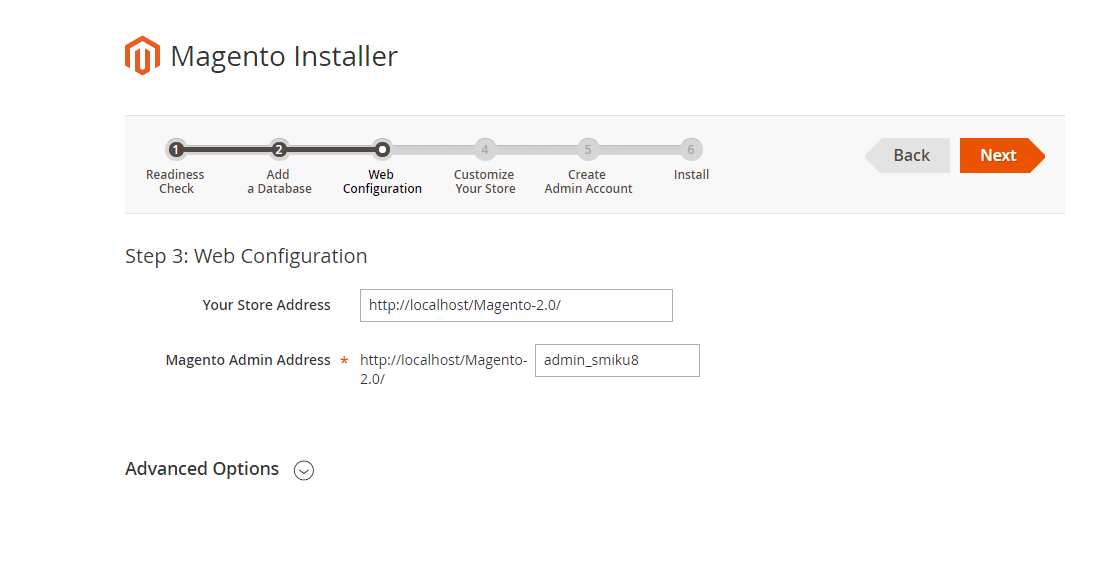The height and width of the screenshot is (582, 1102).
Task: Click the Advanced Options heading text
Action: tap(202, 469)
